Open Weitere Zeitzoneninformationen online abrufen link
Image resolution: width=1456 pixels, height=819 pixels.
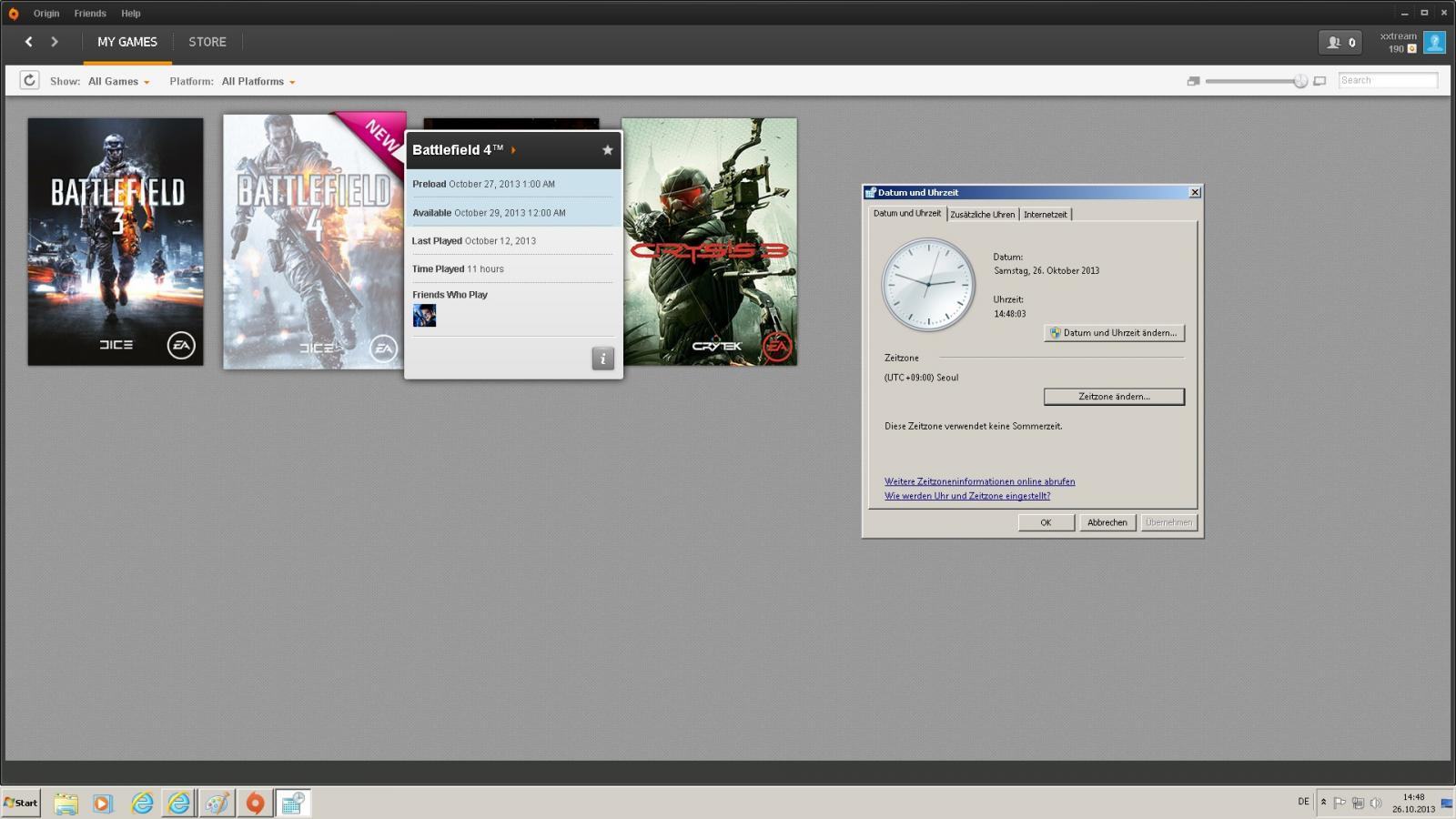click(x=979, y=481)
